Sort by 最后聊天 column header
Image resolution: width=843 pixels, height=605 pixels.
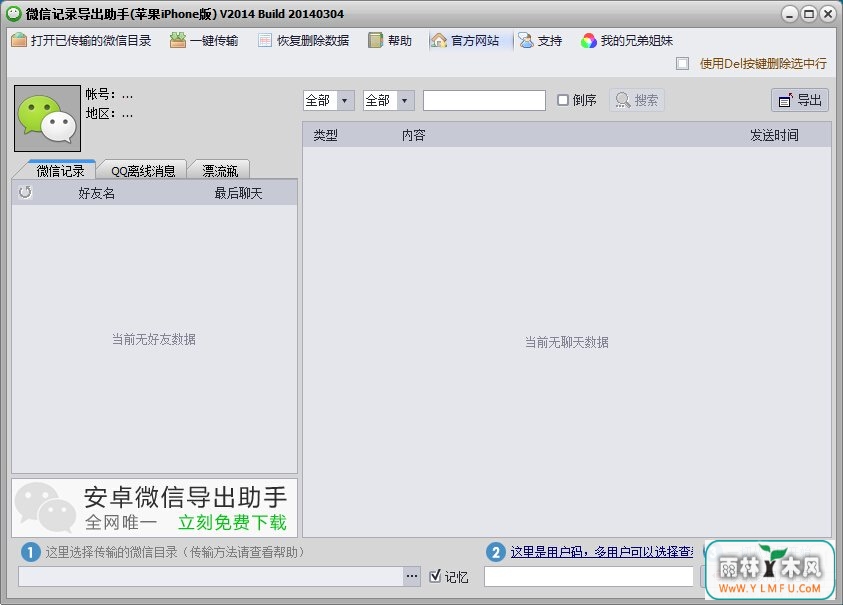pyautogui.click(x=238, y=193)
